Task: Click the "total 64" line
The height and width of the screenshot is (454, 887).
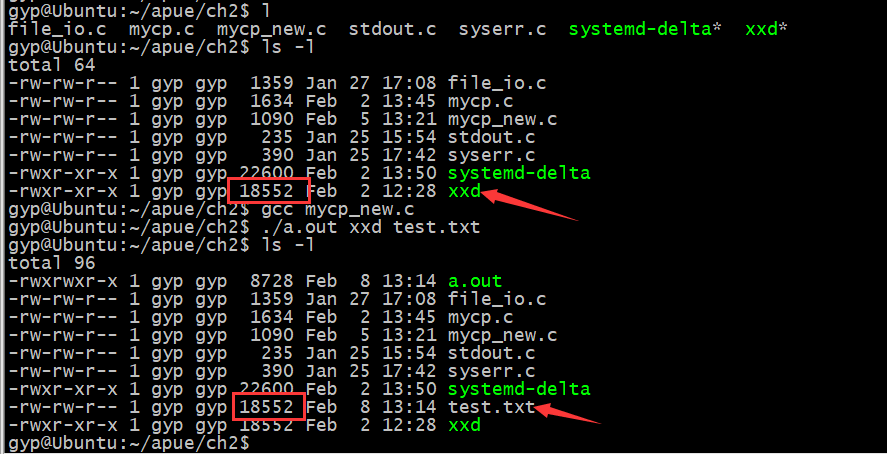Action: [51, 65]
